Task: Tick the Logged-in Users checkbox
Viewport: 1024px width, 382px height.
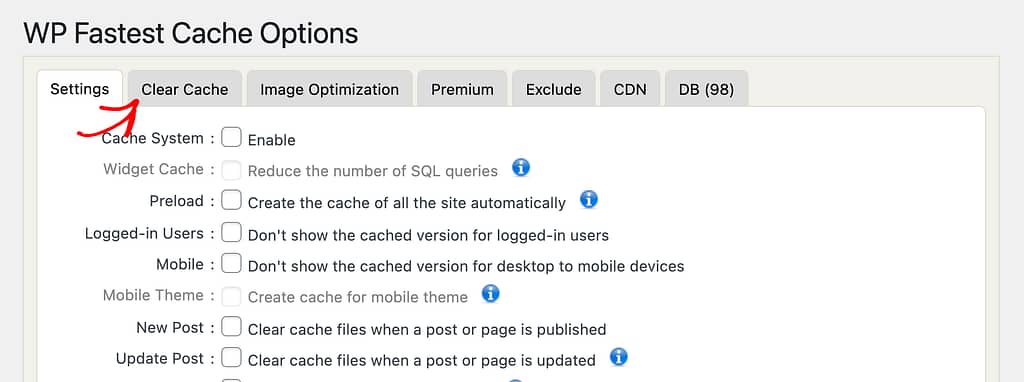Action: tap(231, 232)
